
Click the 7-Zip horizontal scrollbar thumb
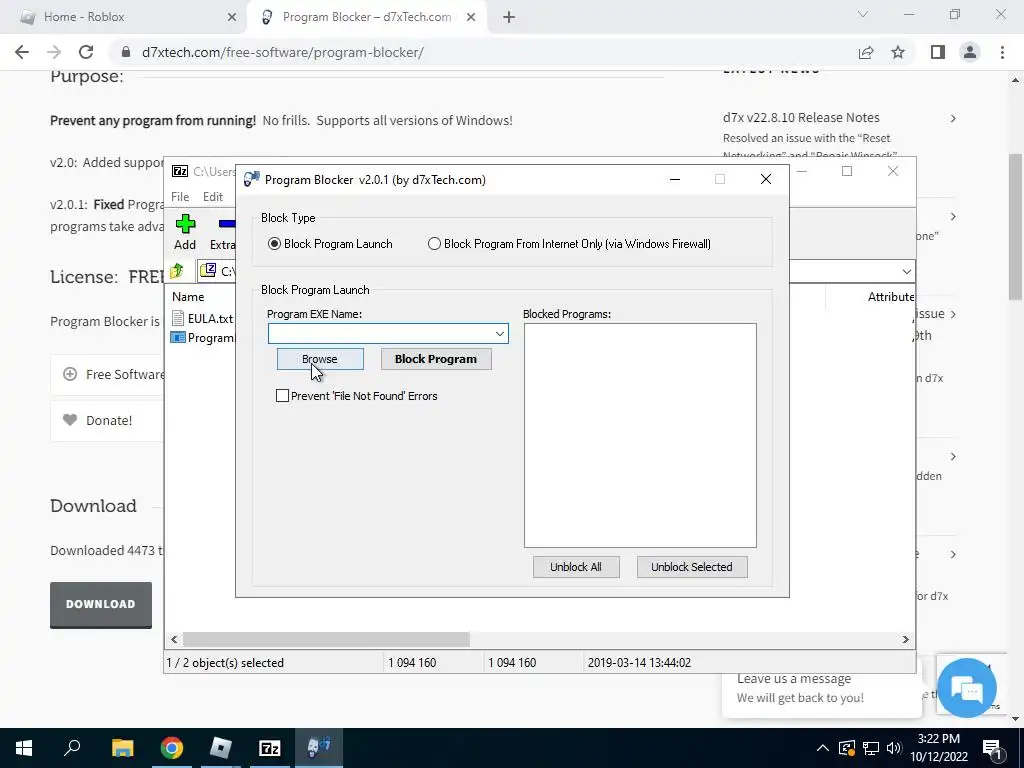[326, 639]
